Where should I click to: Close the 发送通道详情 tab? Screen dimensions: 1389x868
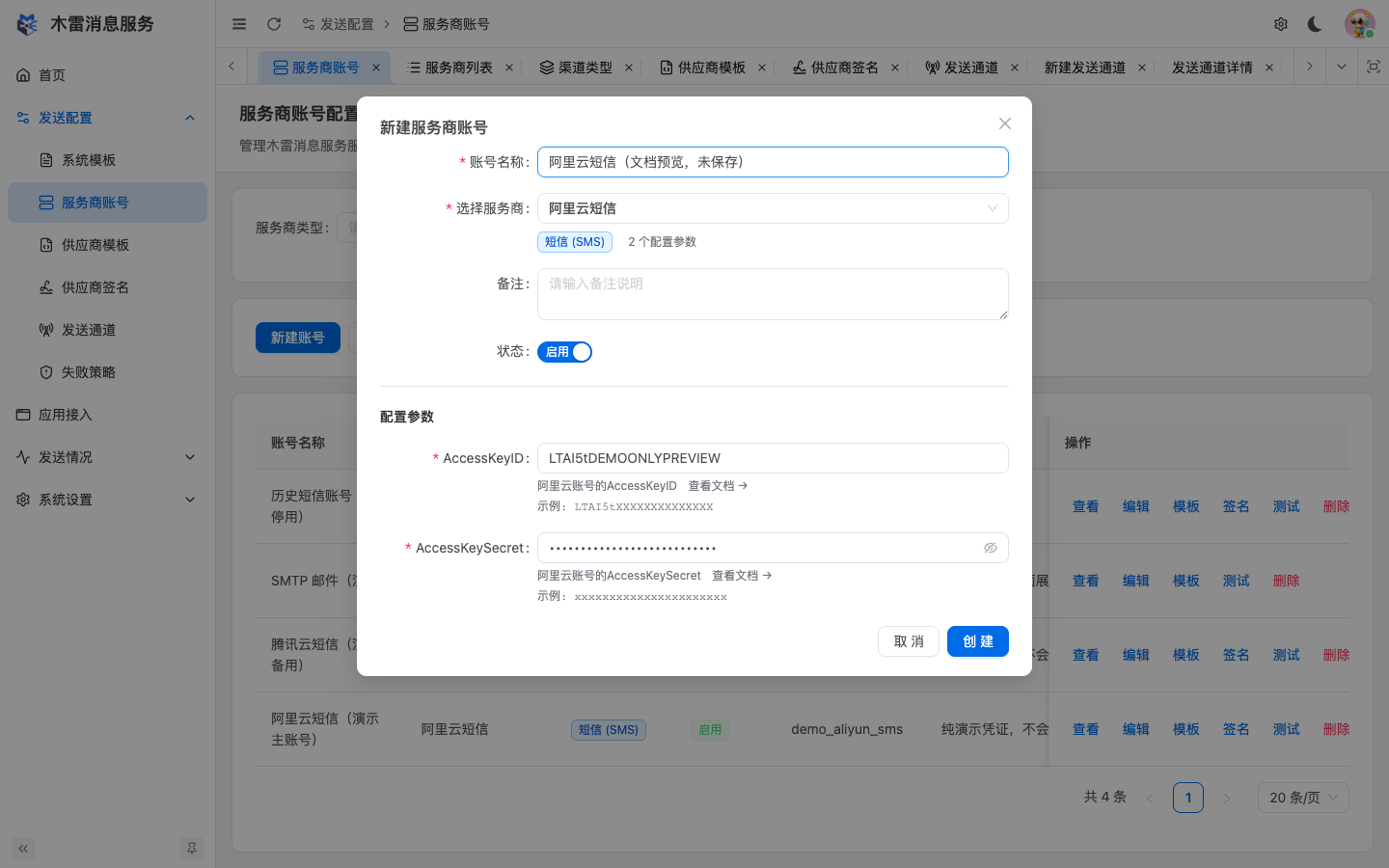tap(1269, 68)
